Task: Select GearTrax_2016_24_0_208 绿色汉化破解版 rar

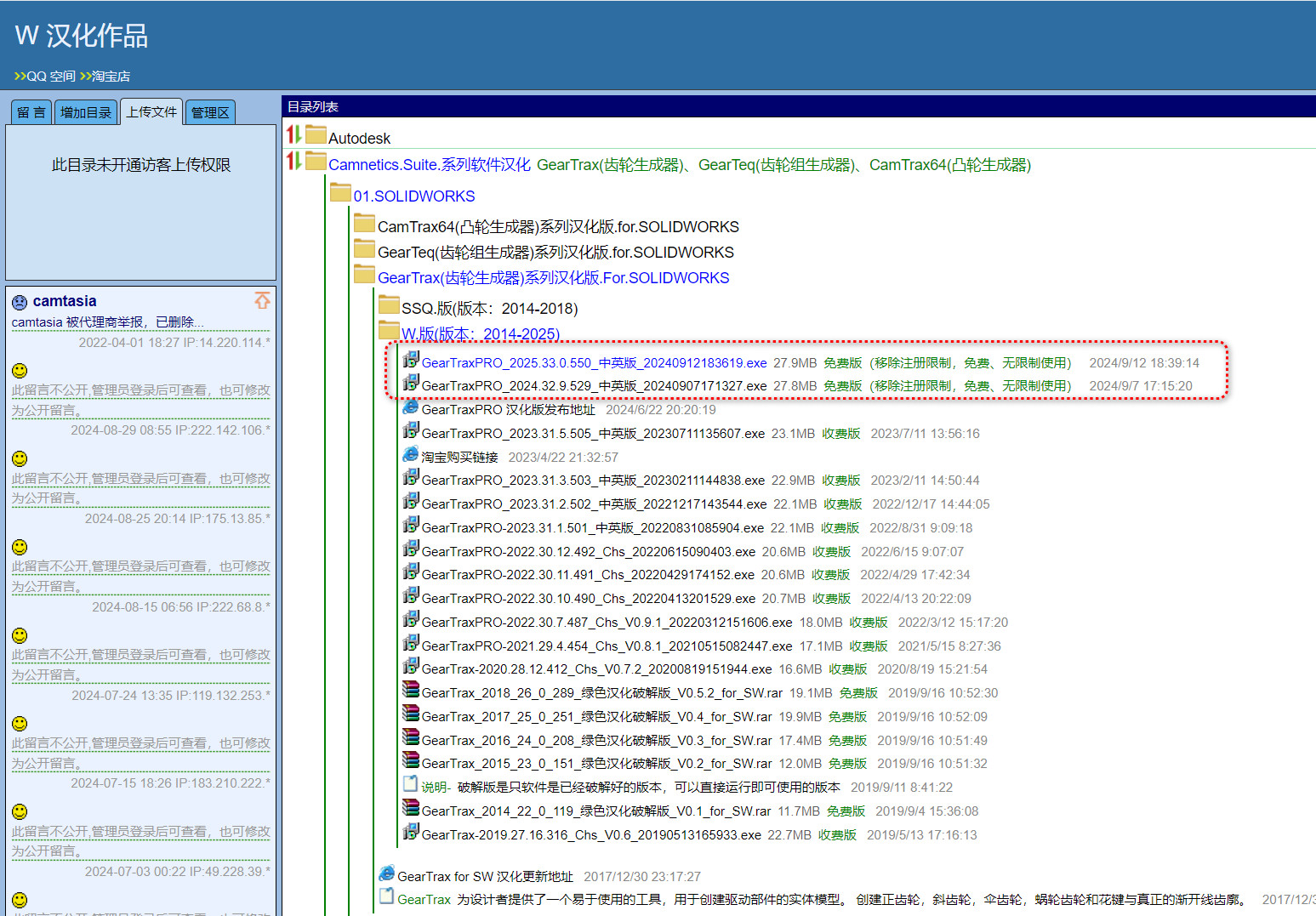Action: point(596,741)
